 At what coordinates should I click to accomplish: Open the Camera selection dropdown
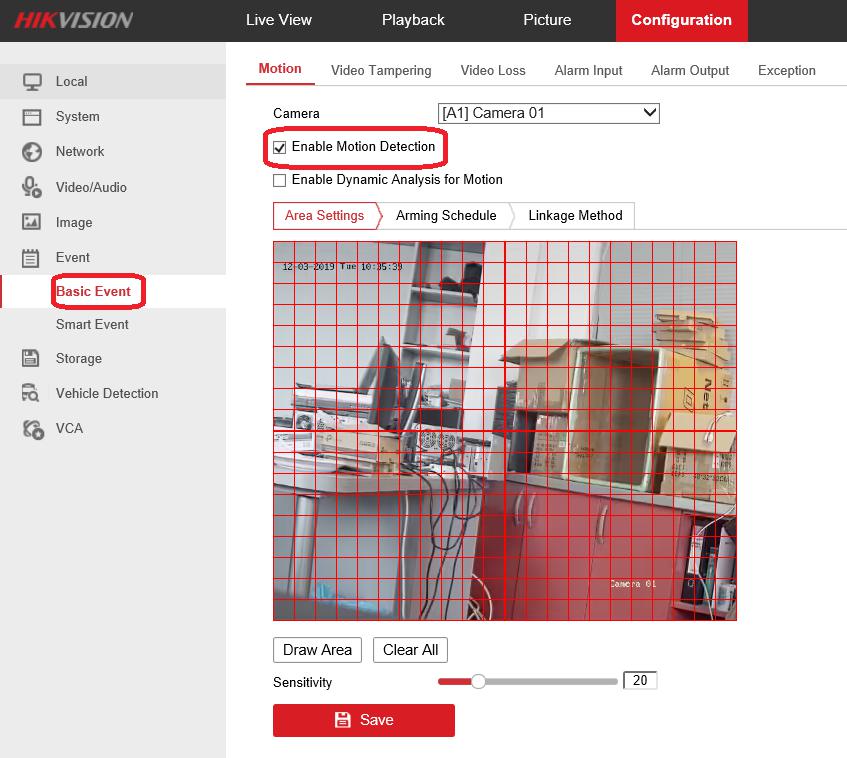tap(548, 113)
